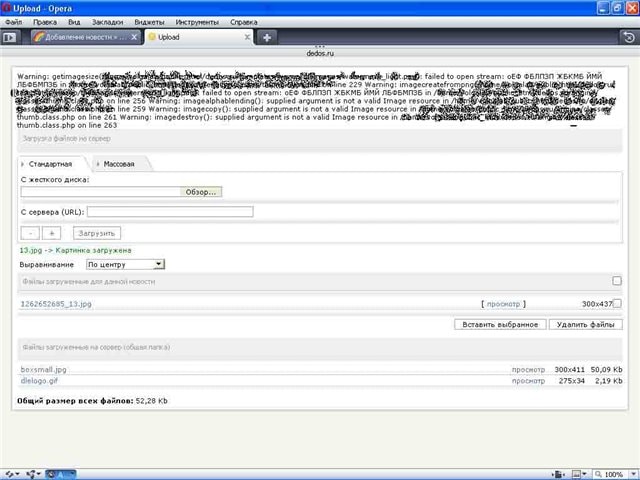Image resolution: width=640 pixels, height=480 pixels.
Task: Toggle the Opera panels sidebar button
Action: coord(9,38)
